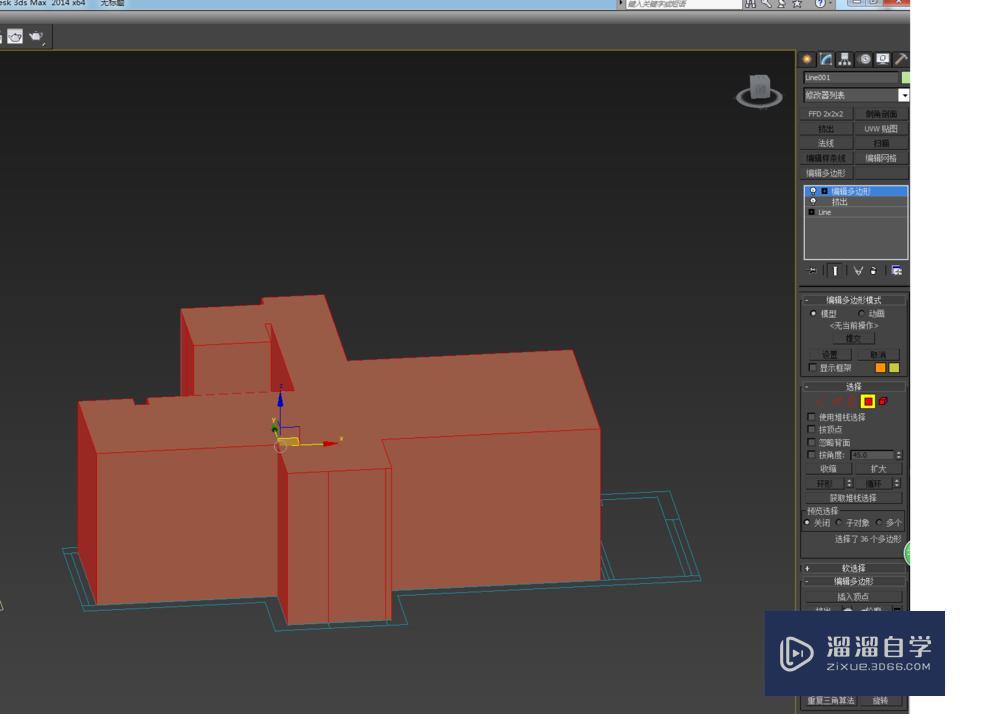Open the Modify command panel tab
The image size is (1000, 714).
826,59
